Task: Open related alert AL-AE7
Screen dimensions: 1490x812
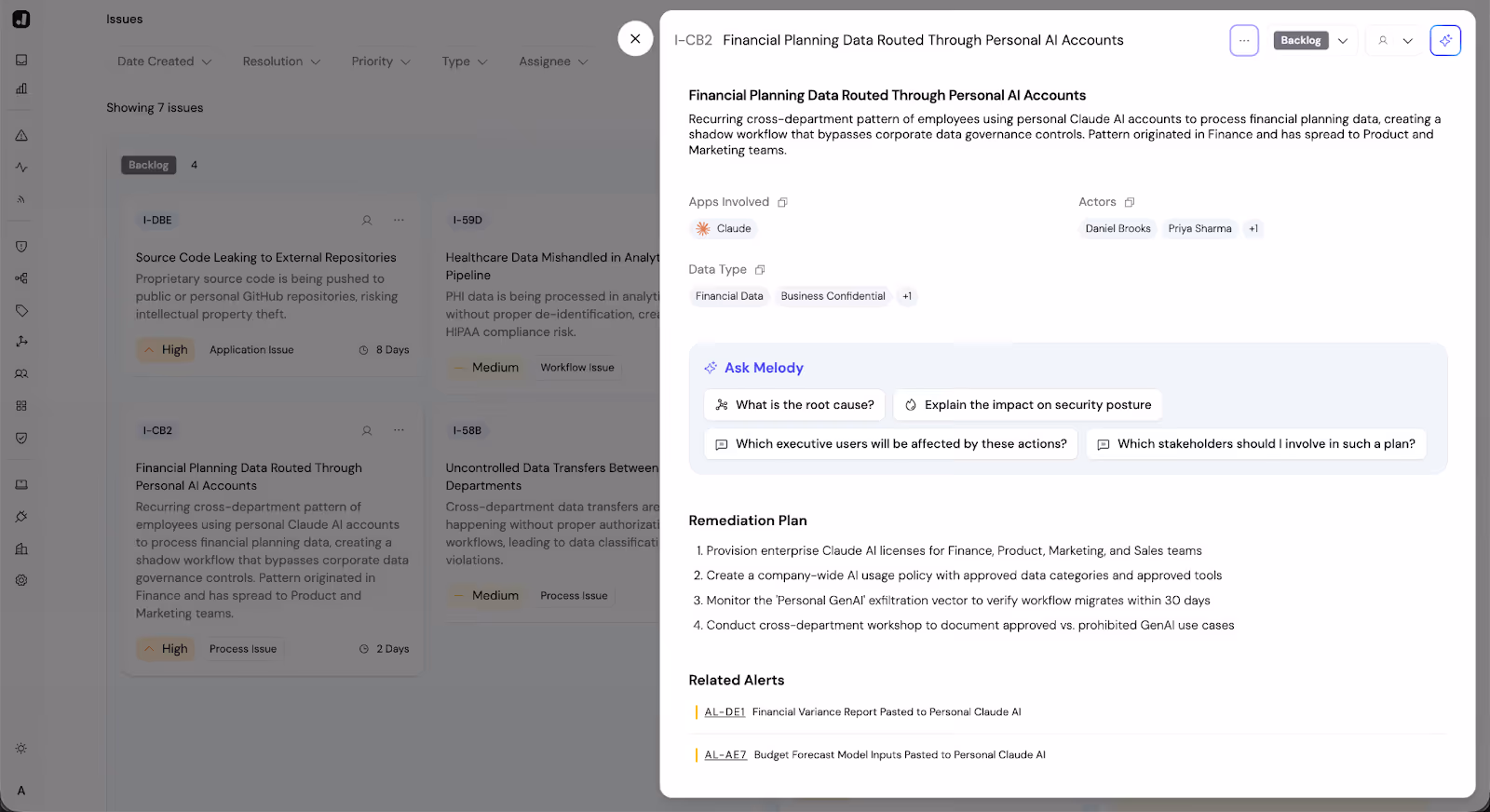Action: (x=725, y=755)
